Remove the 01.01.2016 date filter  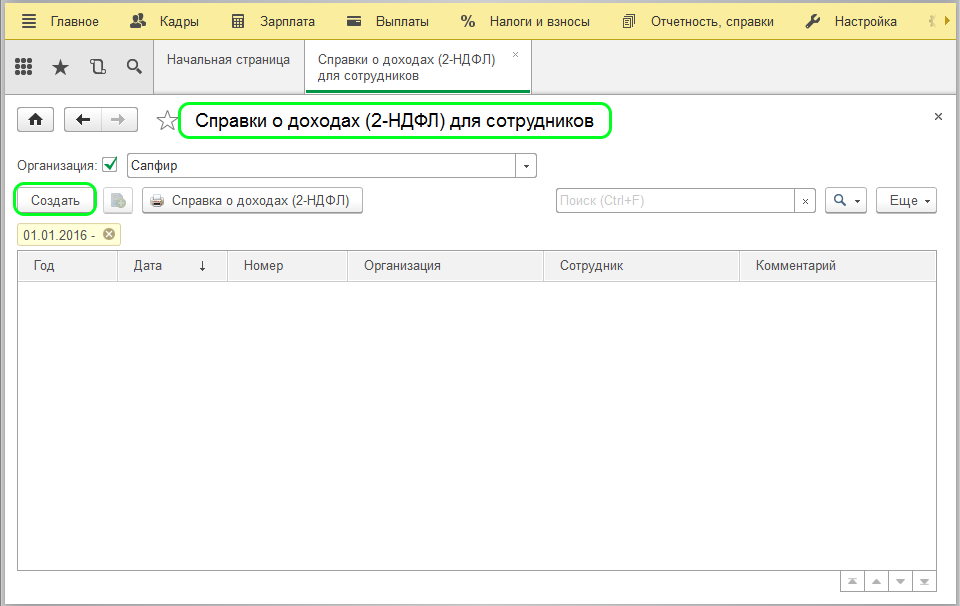[x=109, y=234]
